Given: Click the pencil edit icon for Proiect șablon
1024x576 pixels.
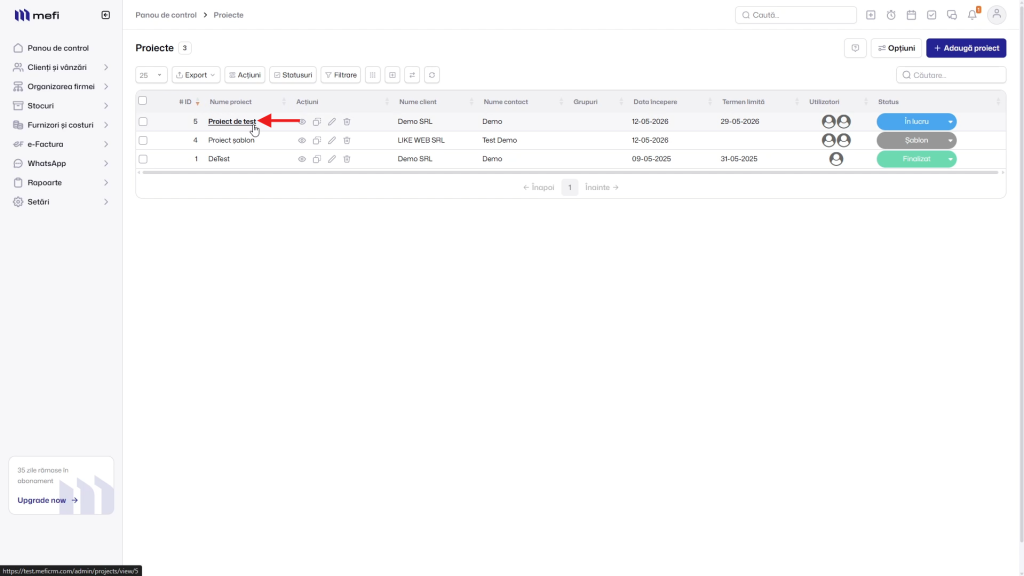Looking at the screenshot, I should point(332,140).
